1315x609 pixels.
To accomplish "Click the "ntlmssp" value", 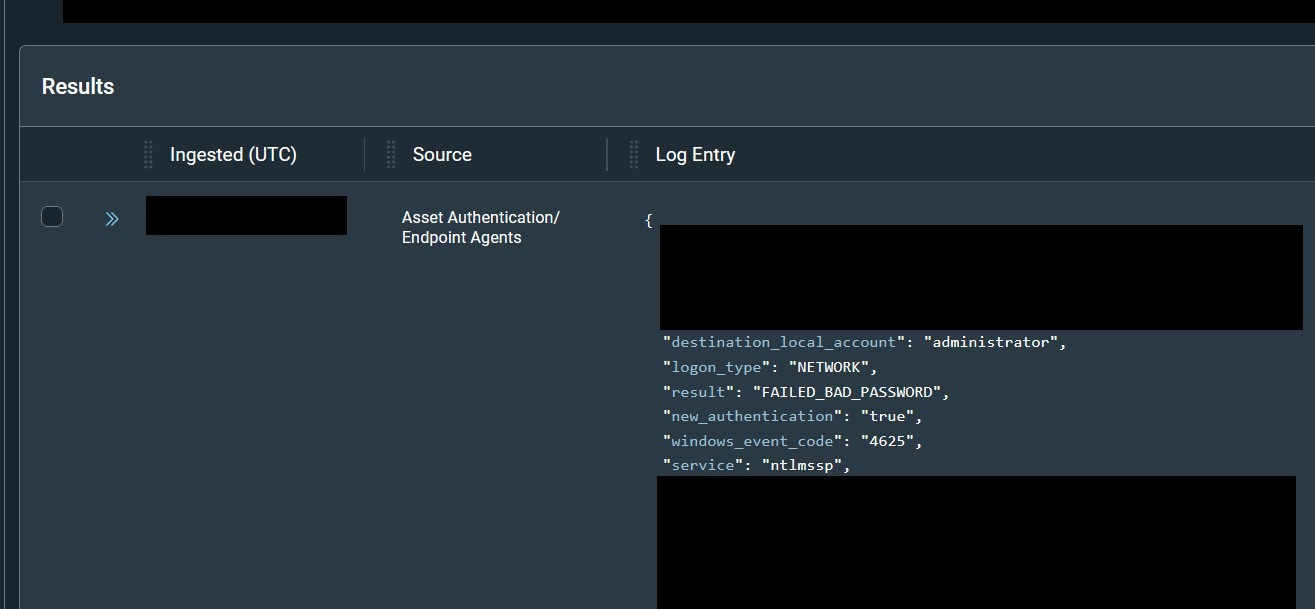I will 802,465.
